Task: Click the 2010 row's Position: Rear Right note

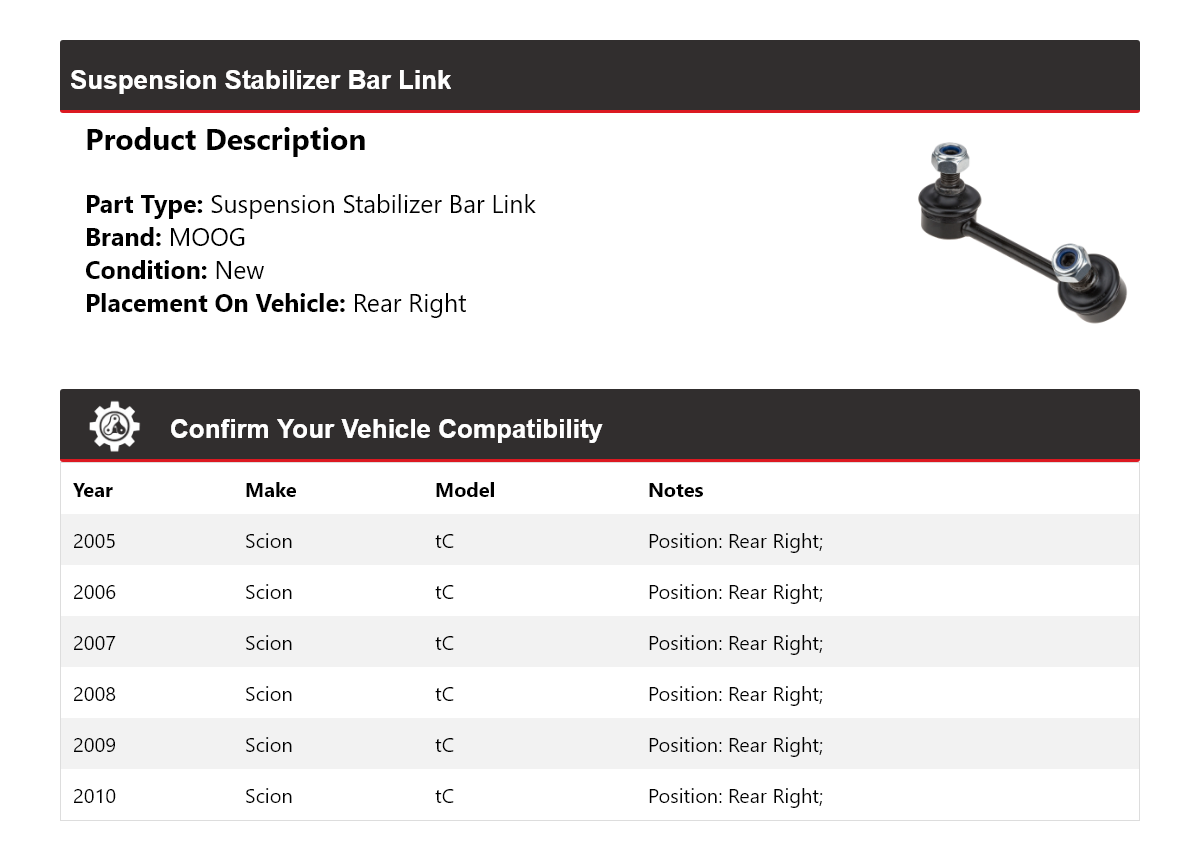Action: pos(736,796)
